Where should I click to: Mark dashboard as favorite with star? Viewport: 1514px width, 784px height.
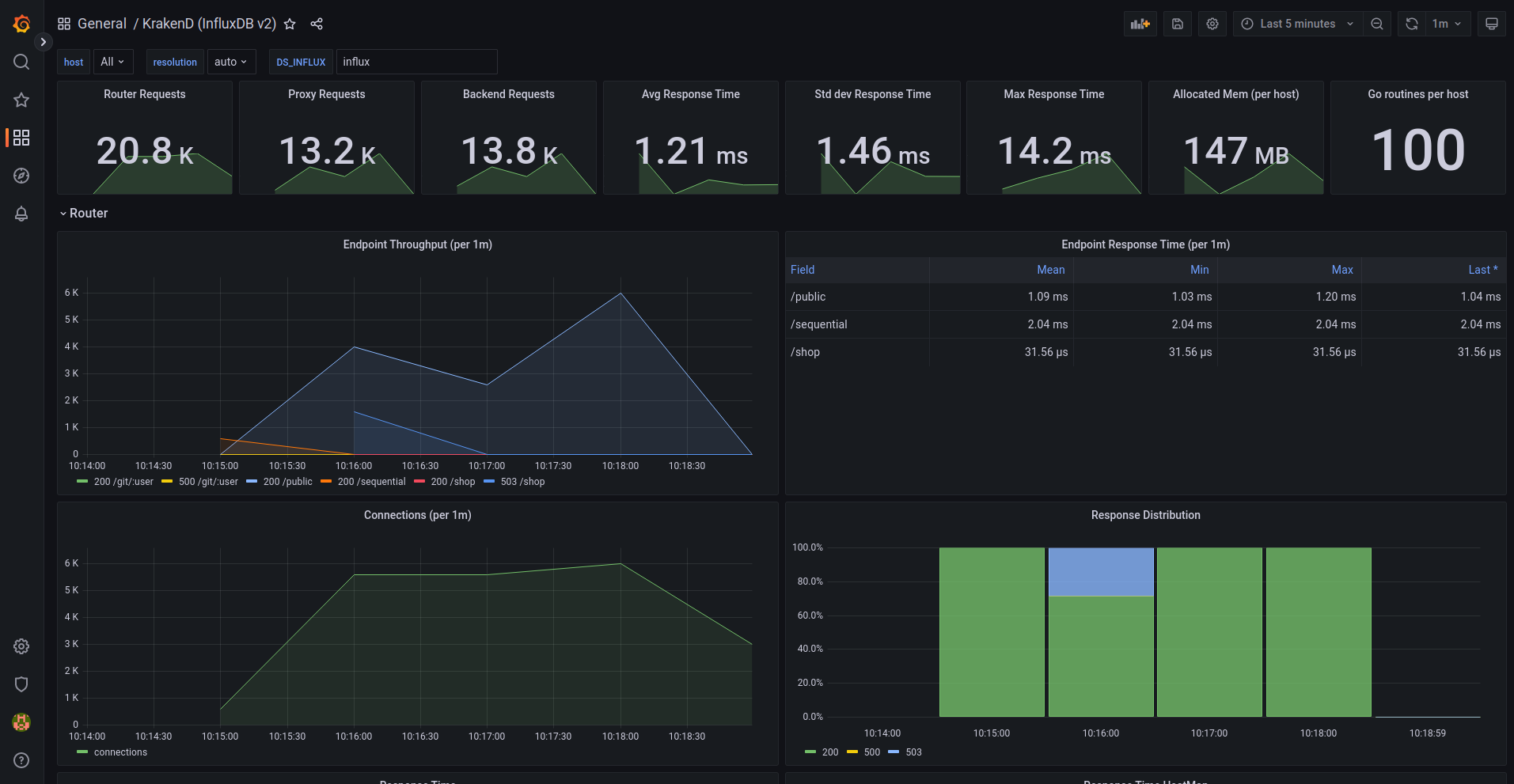(290, 24)
